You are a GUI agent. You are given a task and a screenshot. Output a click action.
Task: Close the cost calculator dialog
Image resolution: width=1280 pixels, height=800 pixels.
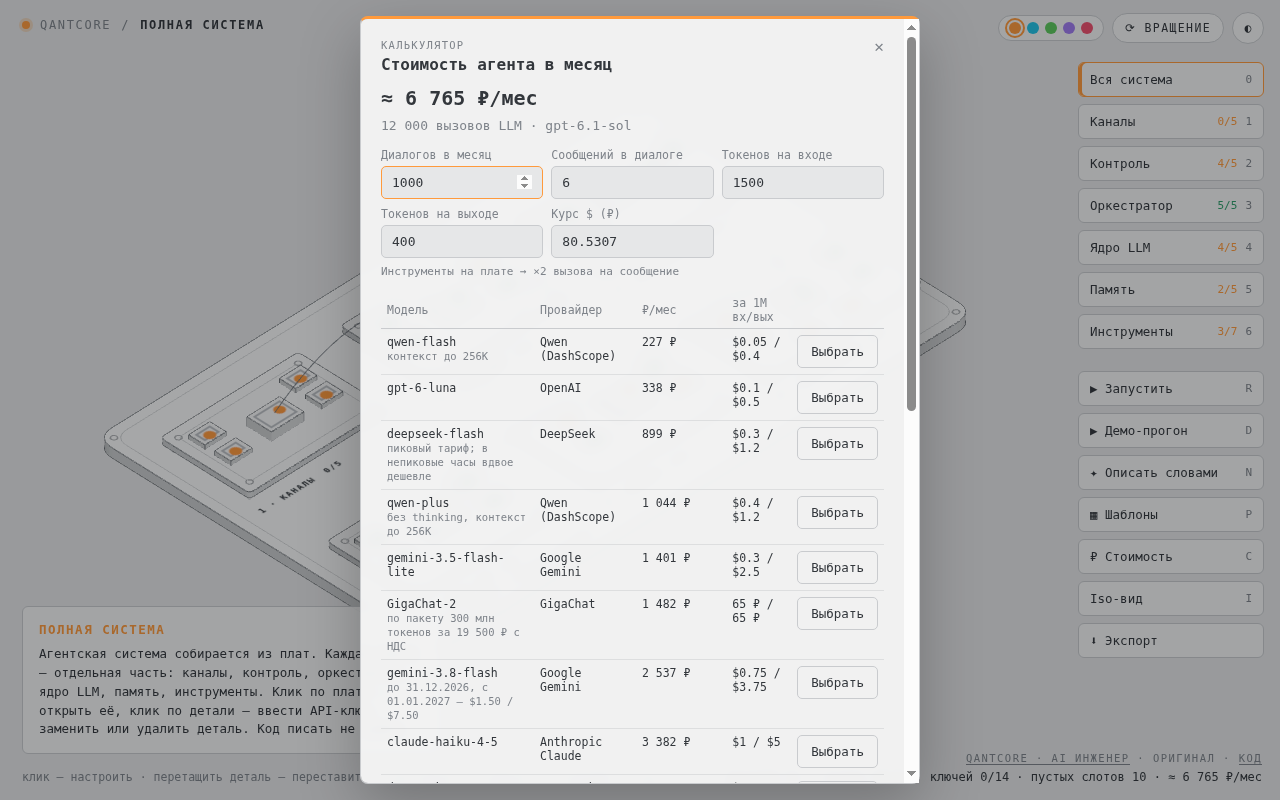[879, 48]
